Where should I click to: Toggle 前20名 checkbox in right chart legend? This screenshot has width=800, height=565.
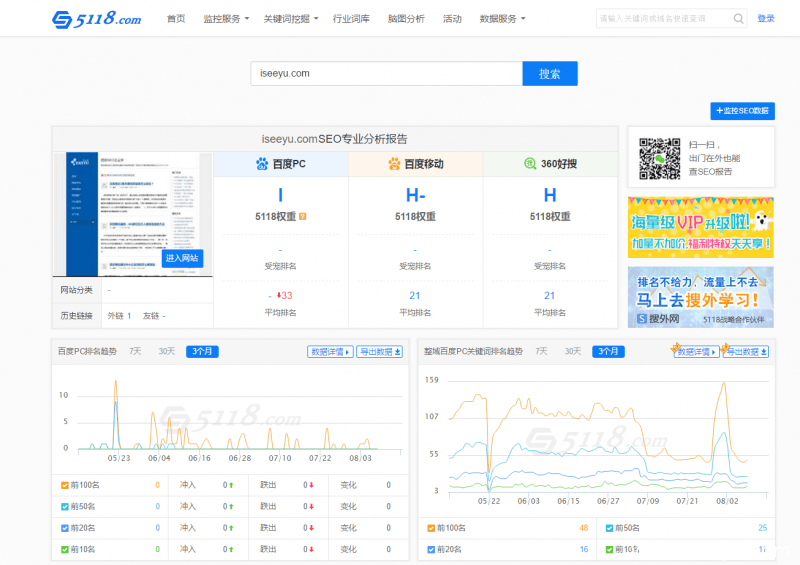coord(431,550)
